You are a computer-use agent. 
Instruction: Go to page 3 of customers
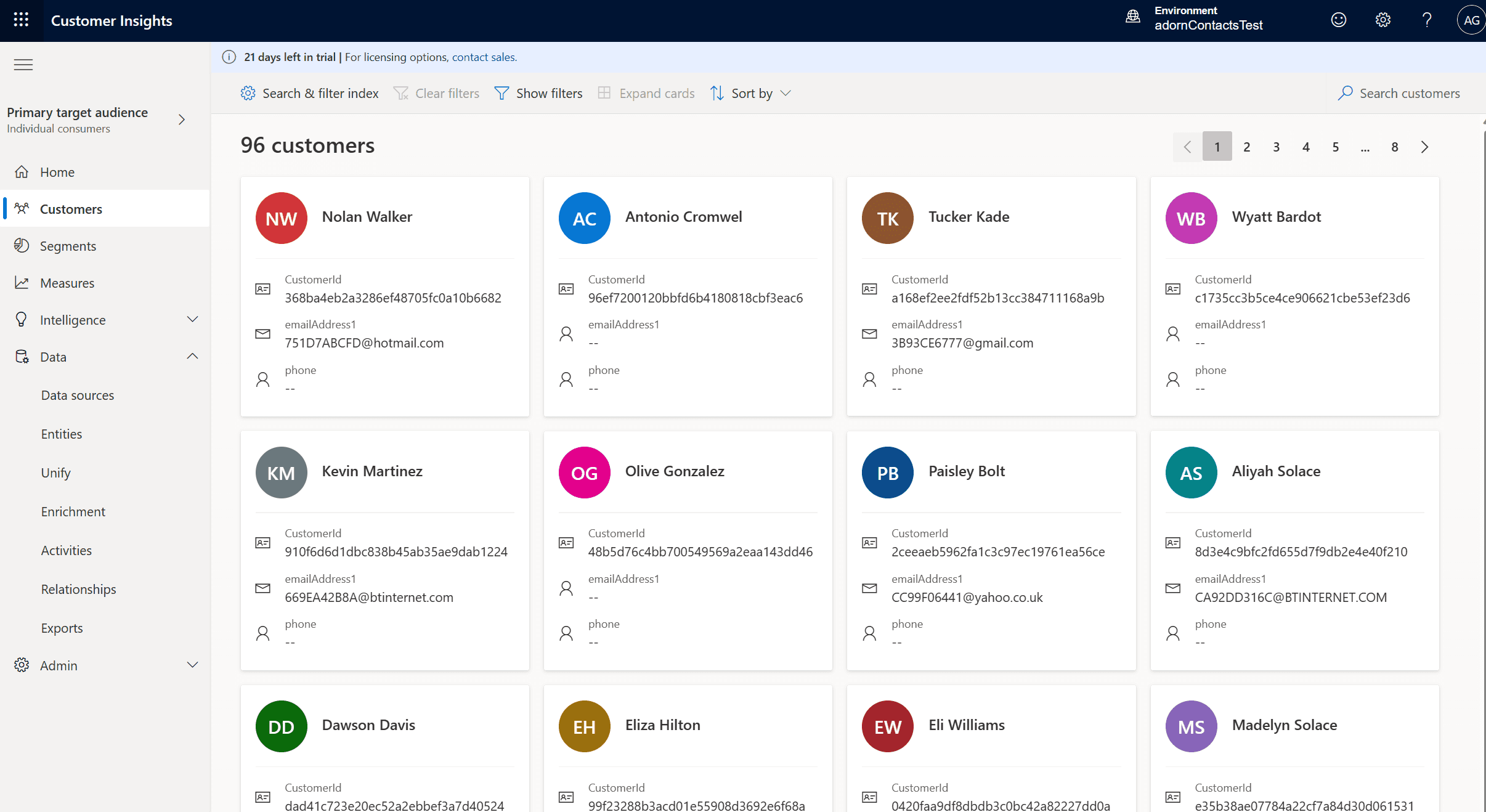click(1276, 147)
